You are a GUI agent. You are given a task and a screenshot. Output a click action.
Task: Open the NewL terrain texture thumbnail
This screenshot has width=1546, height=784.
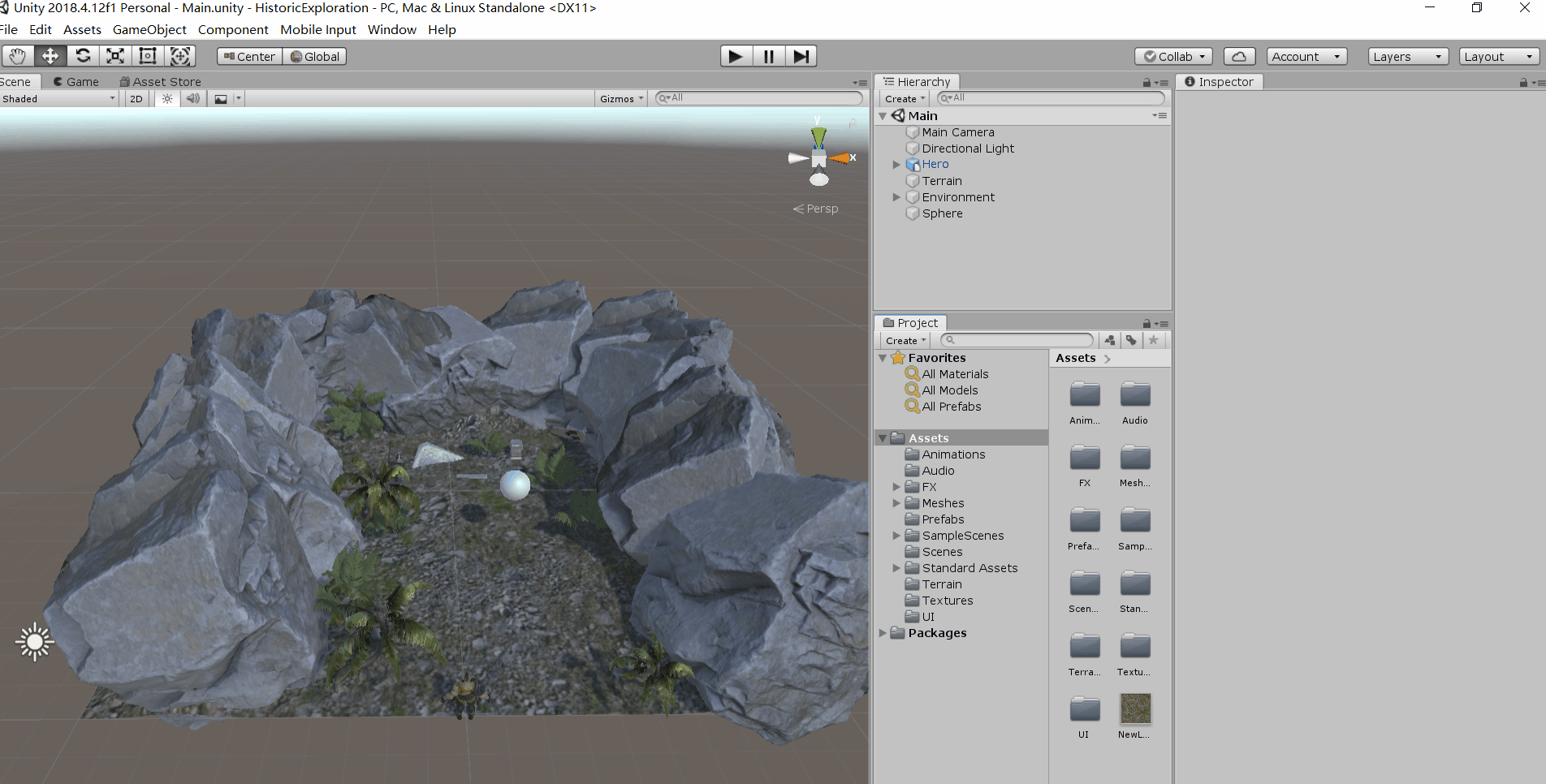pos(1134,707)
